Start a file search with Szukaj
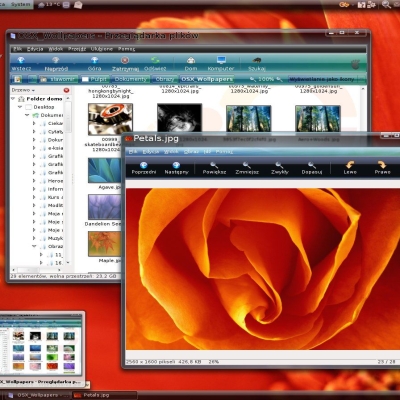This screenshot has height=400, width=400. tap(257, 63)
